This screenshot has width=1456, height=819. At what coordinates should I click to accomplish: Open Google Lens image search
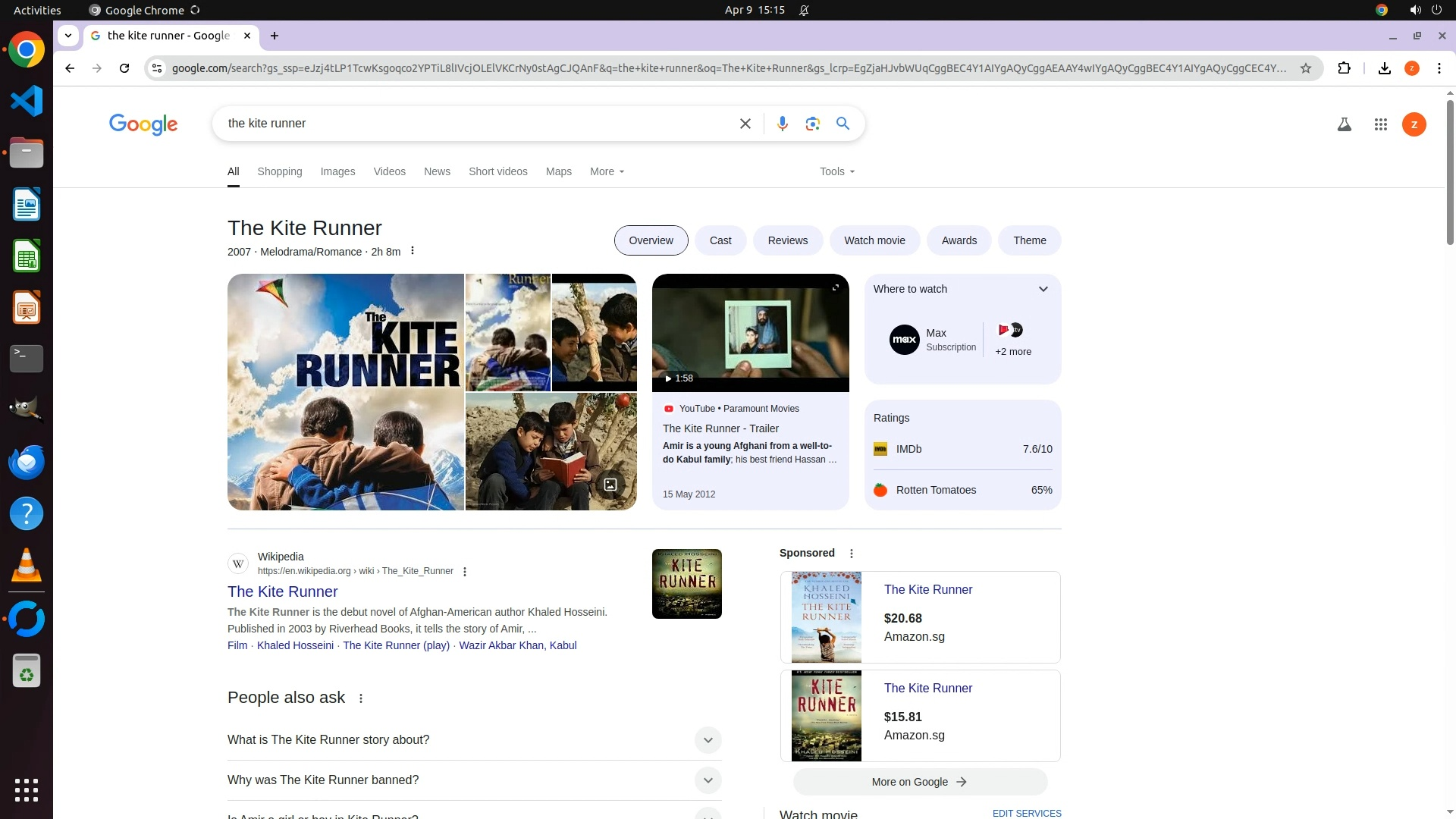tap(812, 124)
